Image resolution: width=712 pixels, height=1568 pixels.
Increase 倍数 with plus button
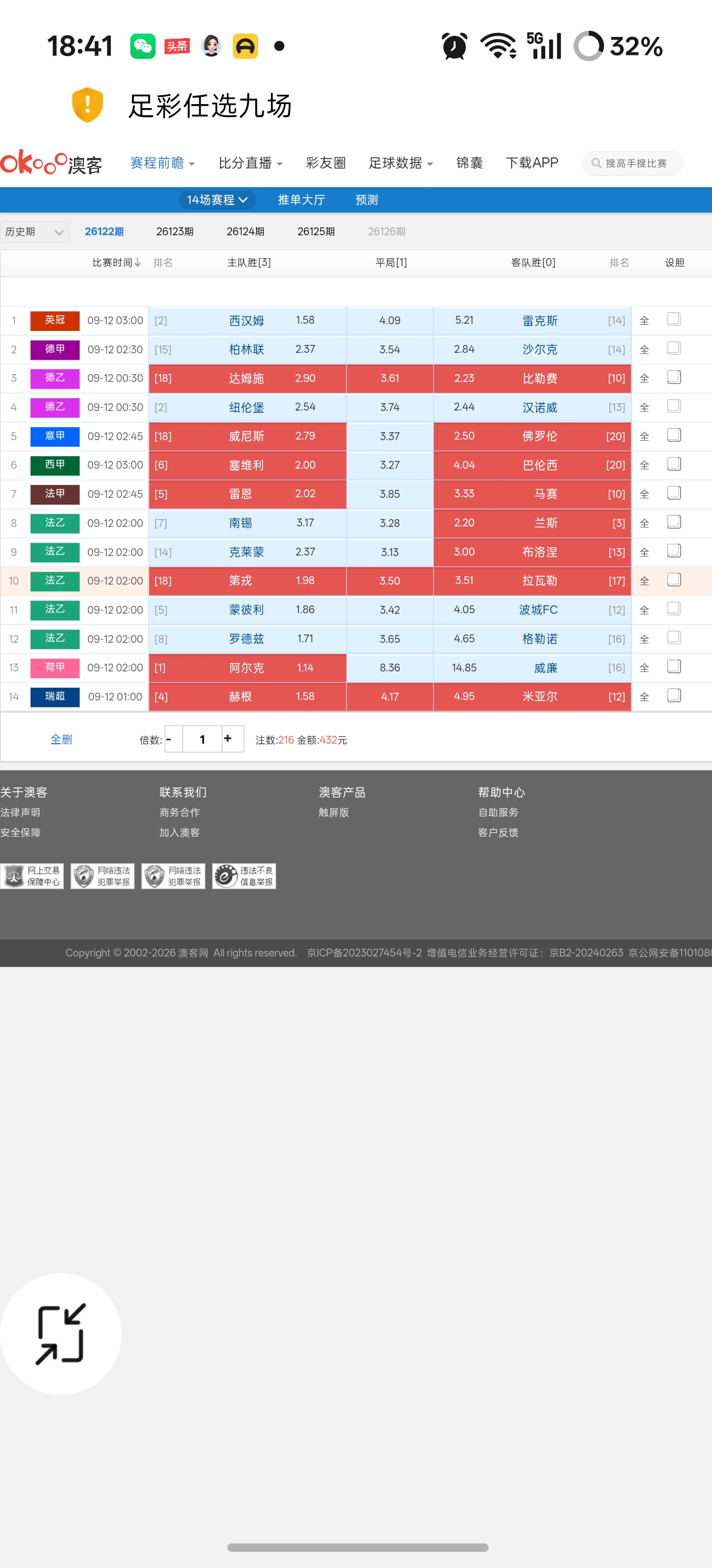coord(228,738)
